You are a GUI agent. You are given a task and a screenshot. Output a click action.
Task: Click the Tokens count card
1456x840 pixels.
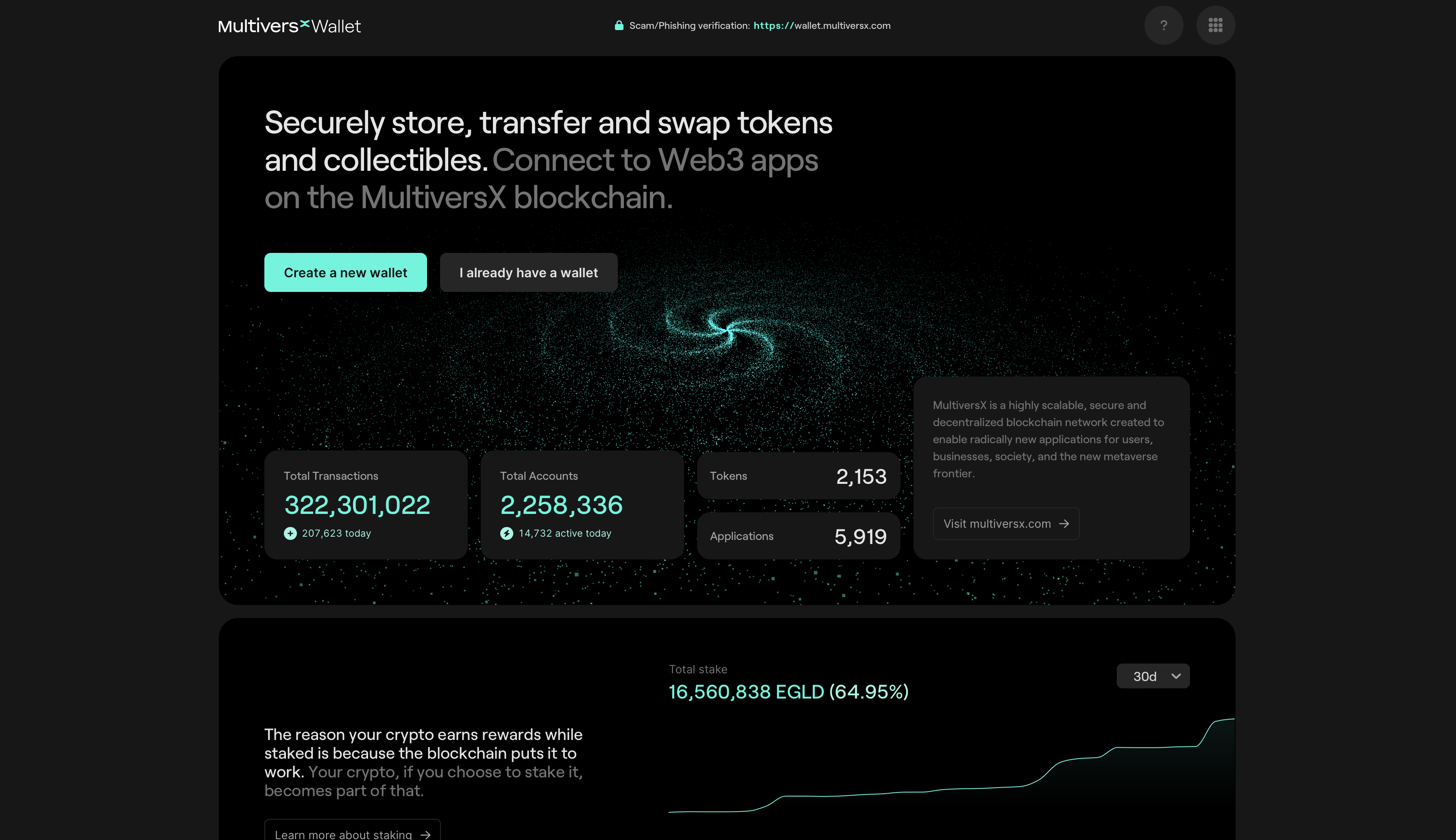click(x=798, y=476)
